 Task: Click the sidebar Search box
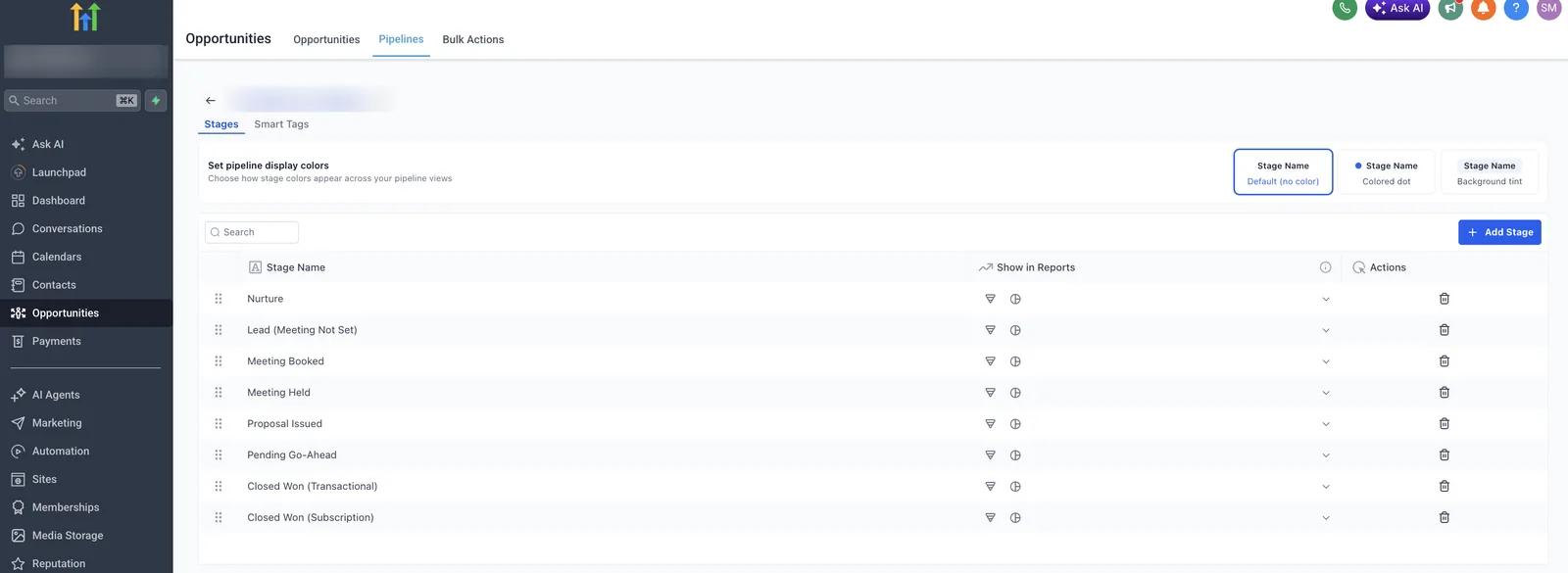click(73, 100)
